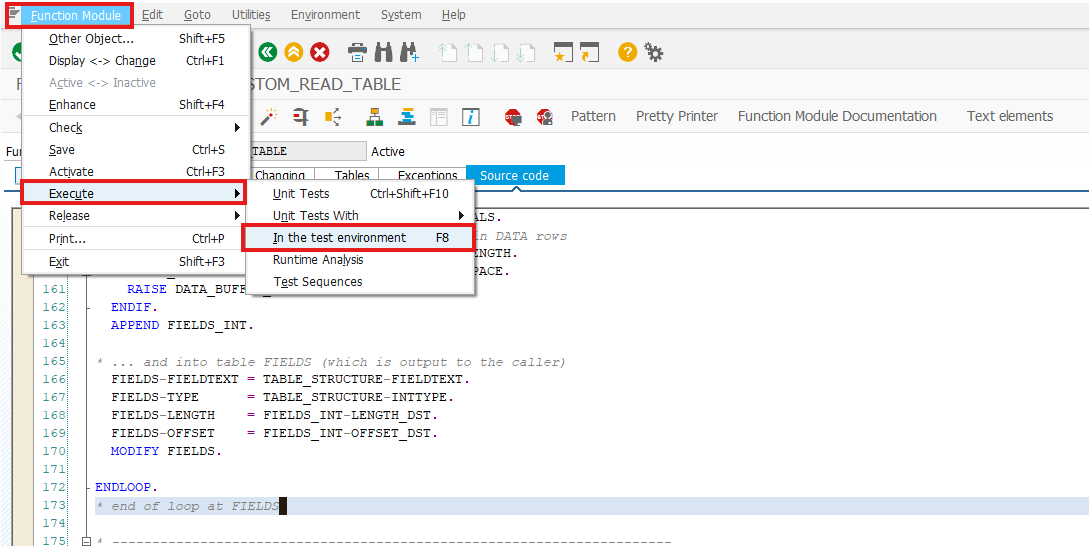Click the Create New Session star icon
1089x546 pixels.
coord(563,53)
